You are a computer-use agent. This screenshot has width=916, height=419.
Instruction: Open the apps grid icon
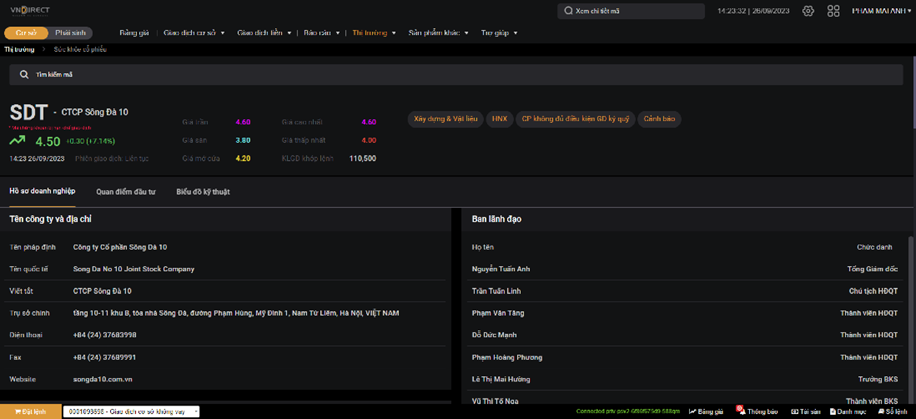[834, 11]
